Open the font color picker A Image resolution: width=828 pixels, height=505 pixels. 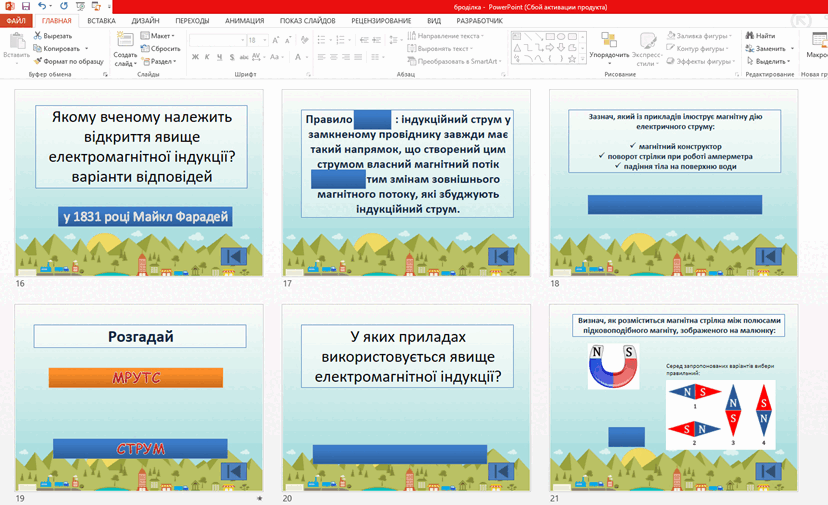(x=300, y=57)
